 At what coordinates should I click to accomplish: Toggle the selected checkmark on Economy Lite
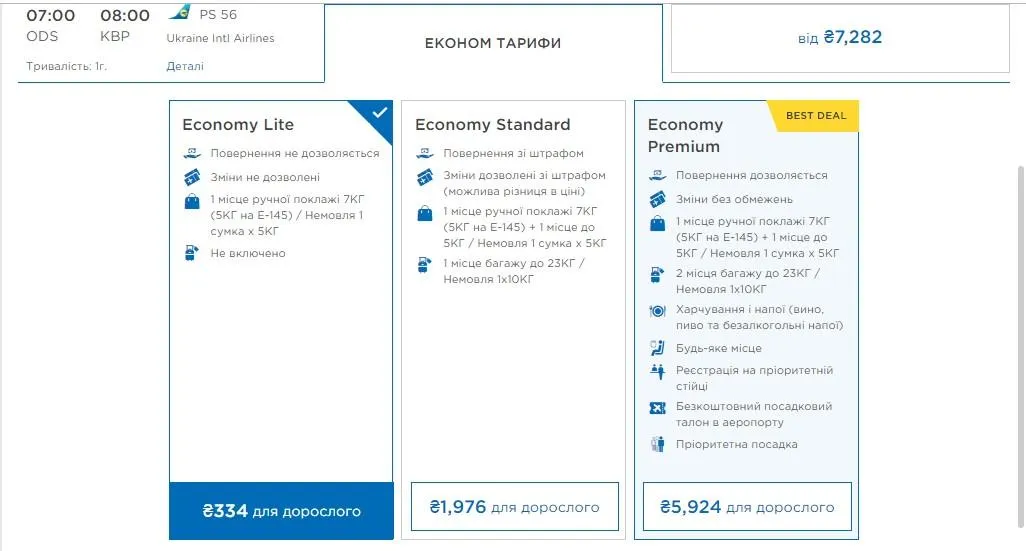pyautogui.click(x=378, y=114)
